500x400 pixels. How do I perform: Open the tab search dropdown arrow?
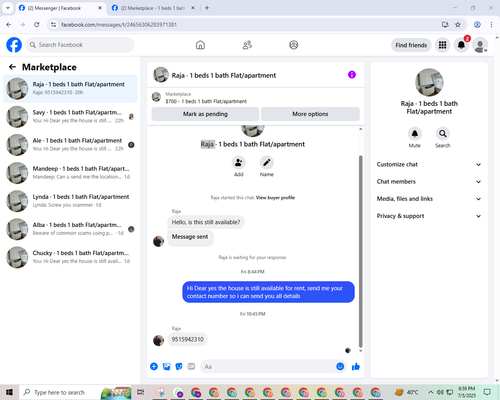pos(8,8)
